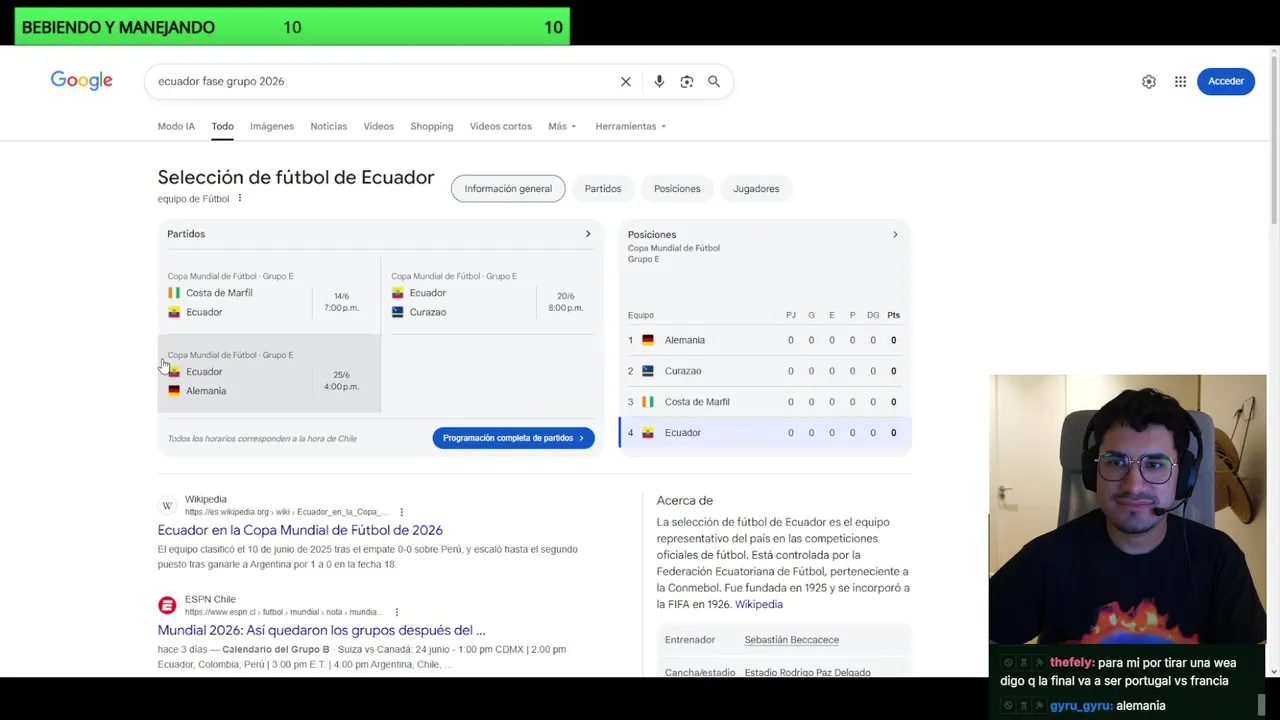Open Ecuador vs Alemania match
This screenshot has width=1280, height=720.
pyautogui.click(x=269, y=373)
